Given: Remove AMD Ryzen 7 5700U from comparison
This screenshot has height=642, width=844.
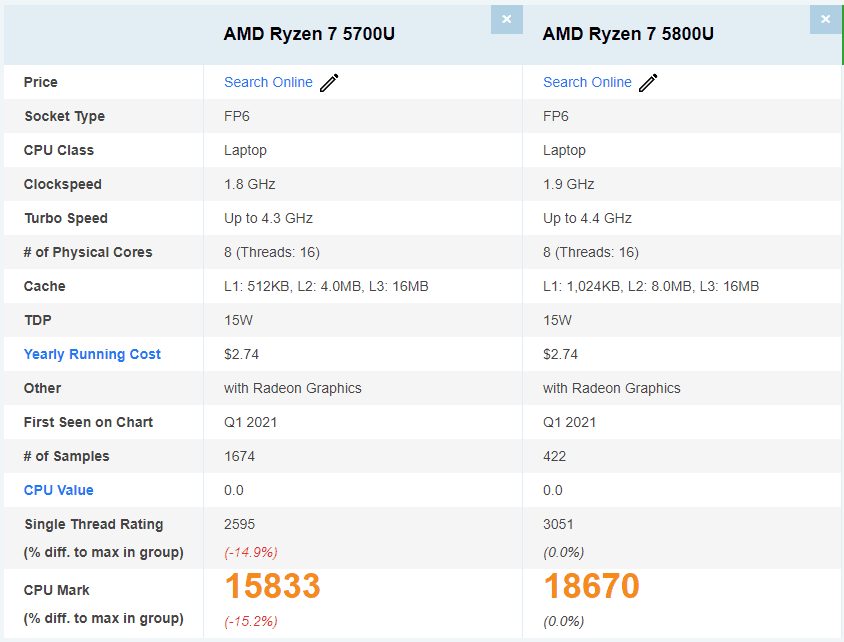Looking at the screenshot, I should pos(507,19).
